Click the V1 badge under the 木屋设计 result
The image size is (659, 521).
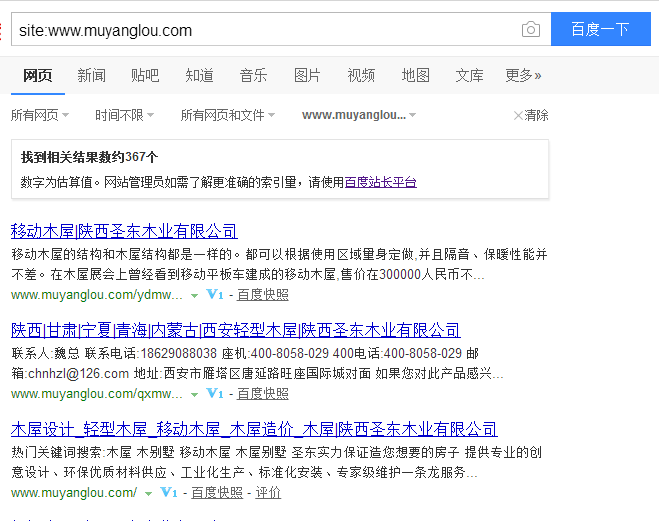point(169,493)
